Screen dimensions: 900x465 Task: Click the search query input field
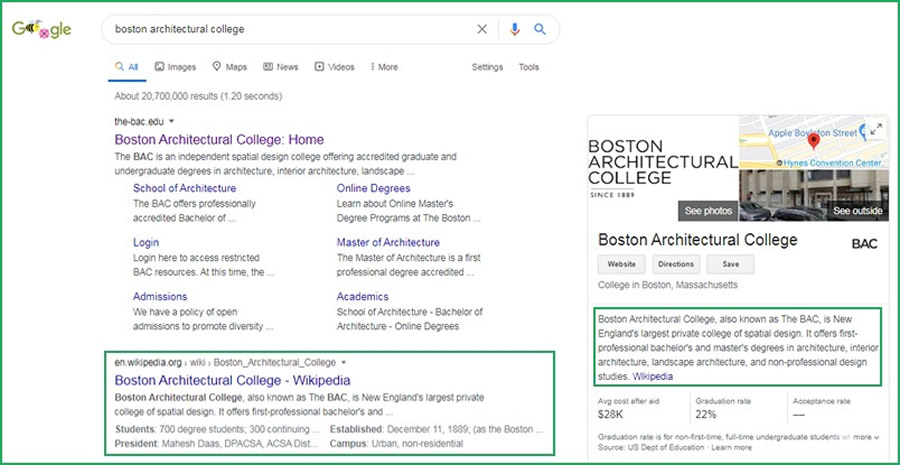click(x=290, y=29)
